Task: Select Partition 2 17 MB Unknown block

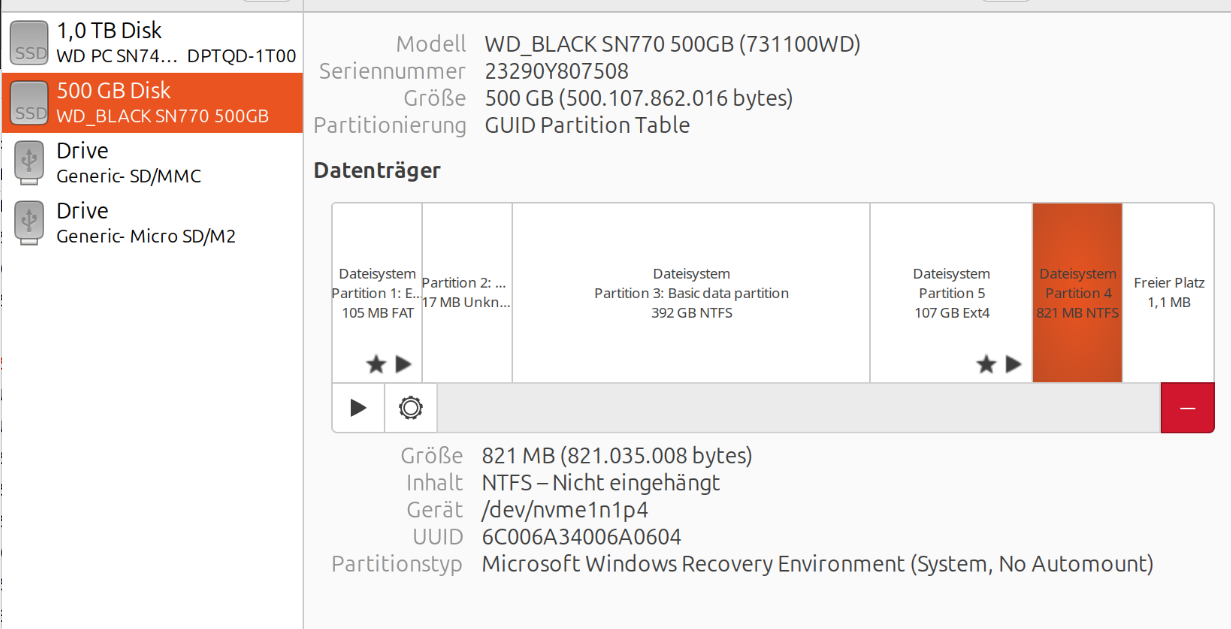Action: (467, 293)
